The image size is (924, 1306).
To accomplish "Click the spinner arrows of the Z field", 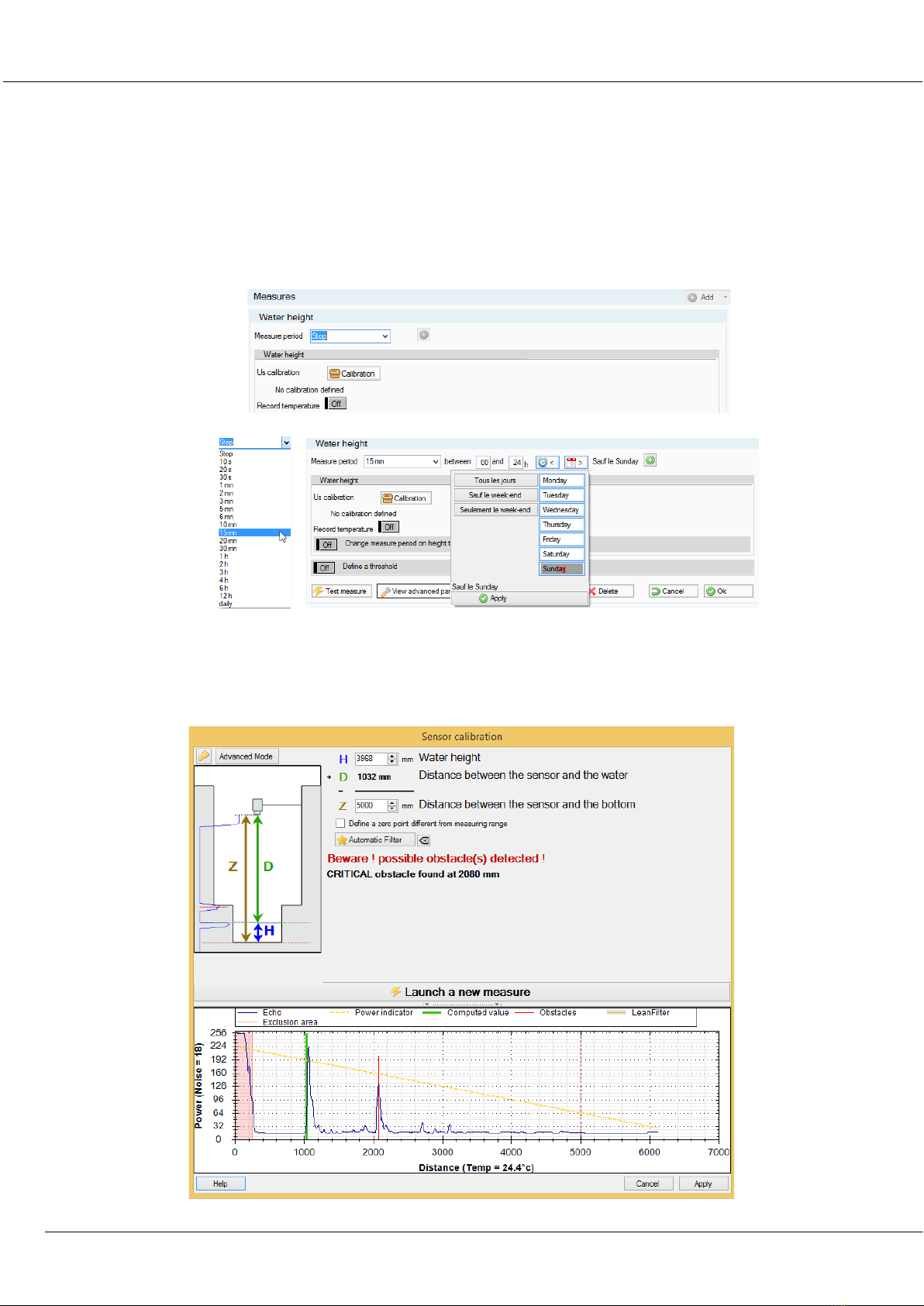I will [392, 805].
